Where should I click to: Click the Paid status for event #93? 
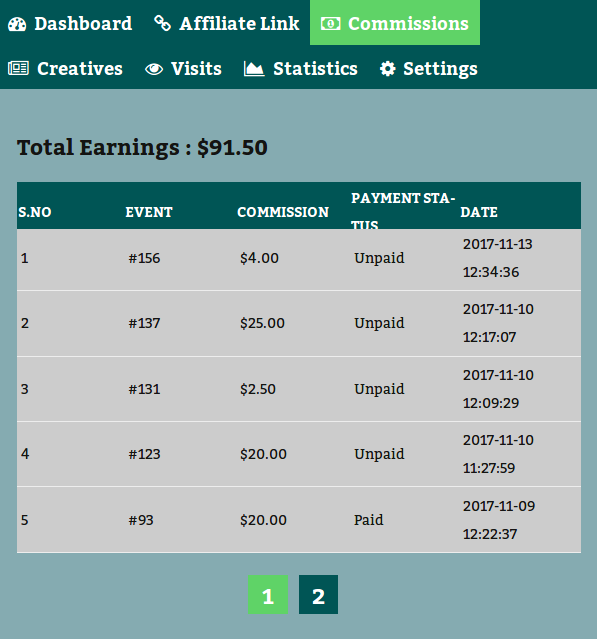coord(368,520)
